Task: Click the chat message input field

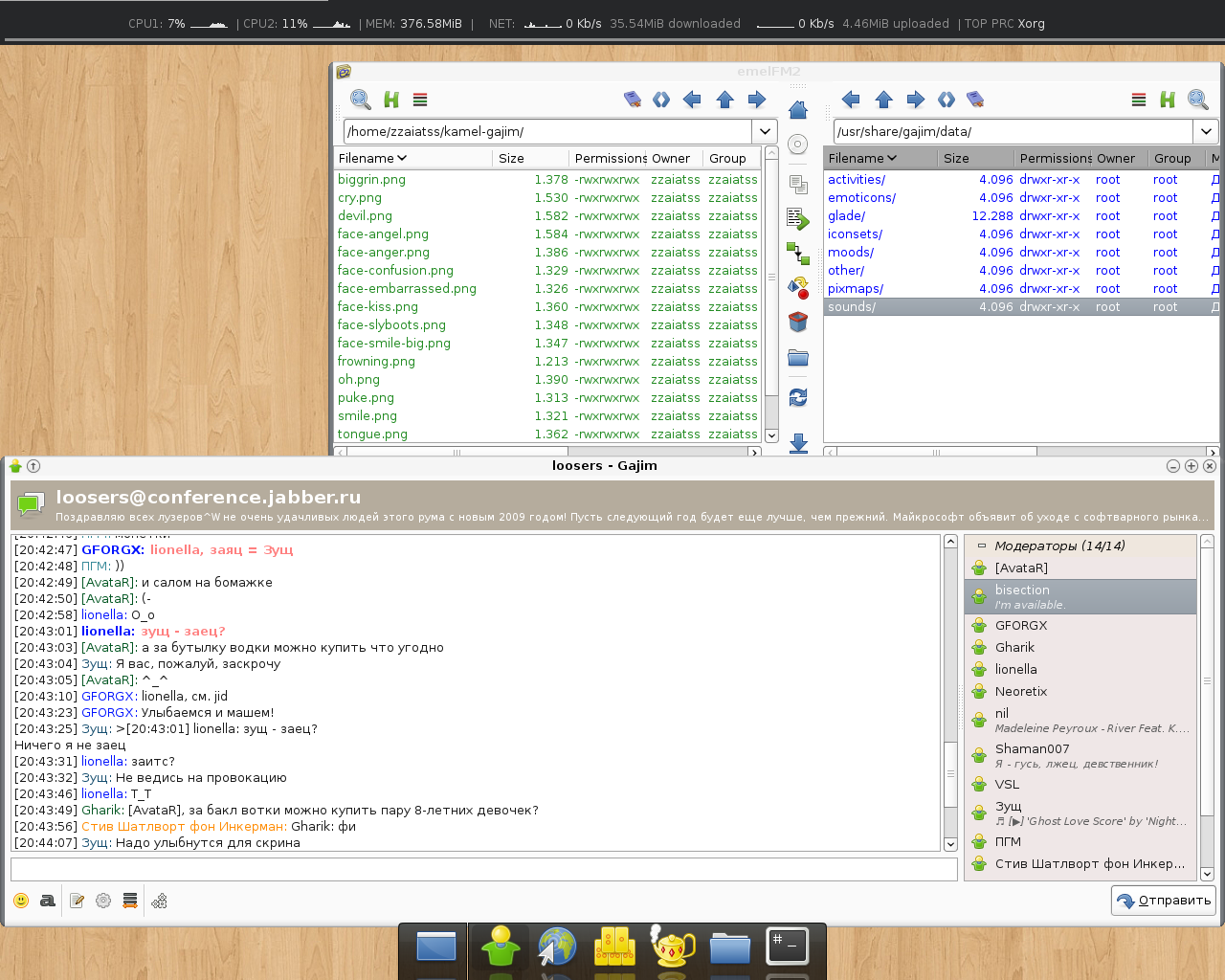Action: 483,869
